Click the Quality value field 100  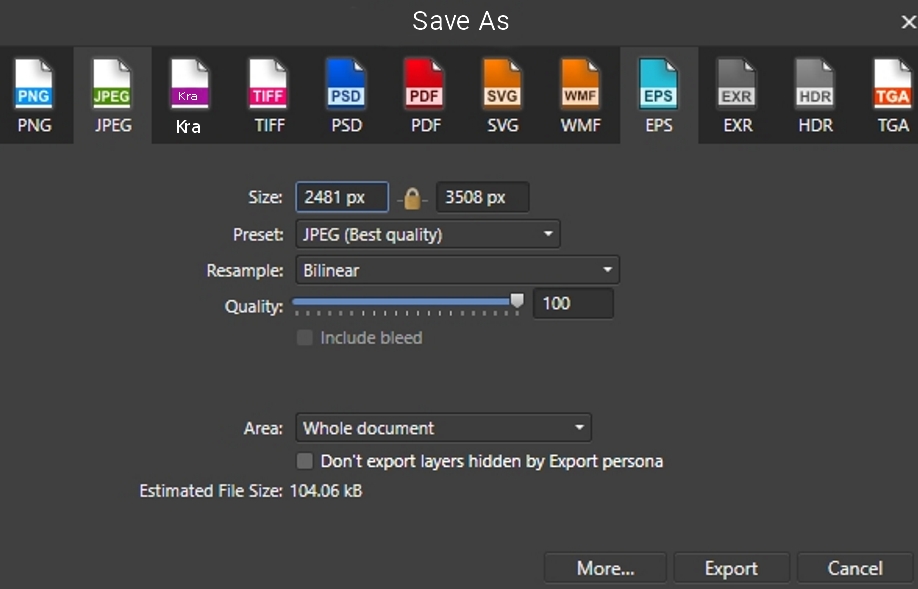pyautogui.click(x=573, y=303)
